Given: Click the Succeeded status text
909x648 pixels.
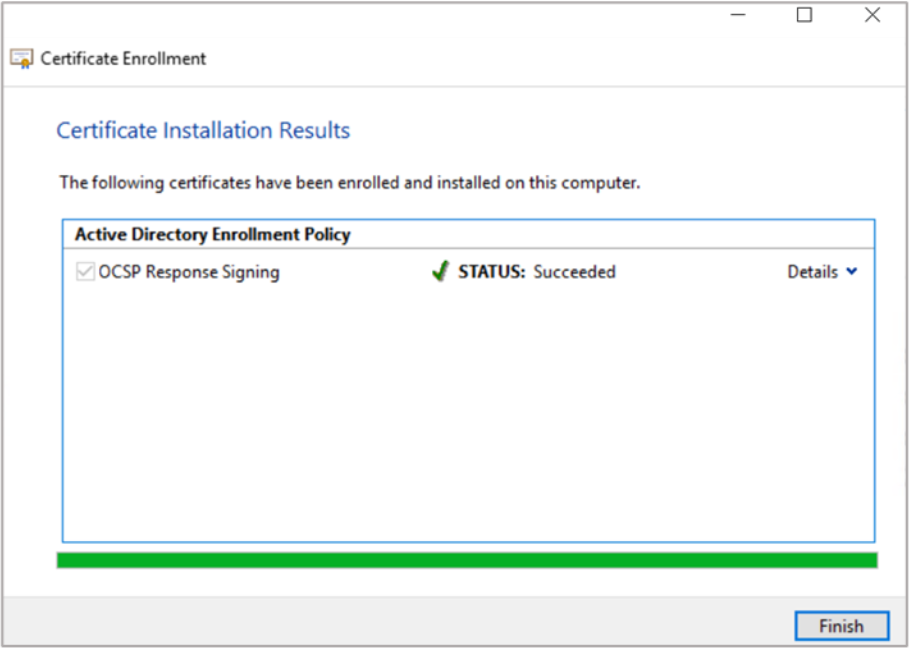Looking at the screenshot, I should click(574, 272).
